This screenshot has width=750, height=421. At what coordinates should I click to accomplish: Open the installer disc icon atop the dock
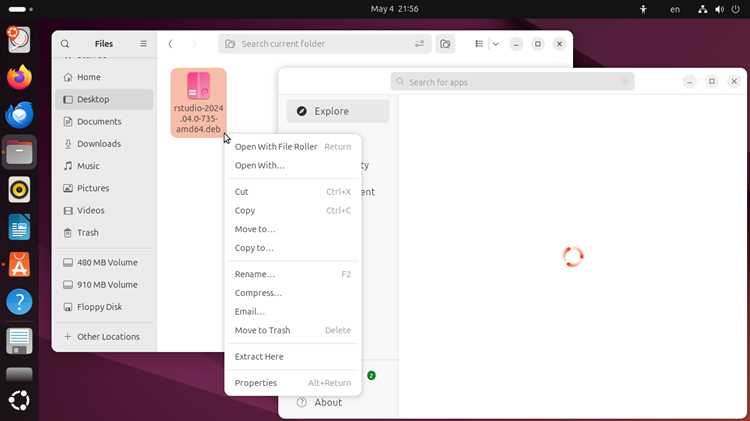click(x=19, y=40)
